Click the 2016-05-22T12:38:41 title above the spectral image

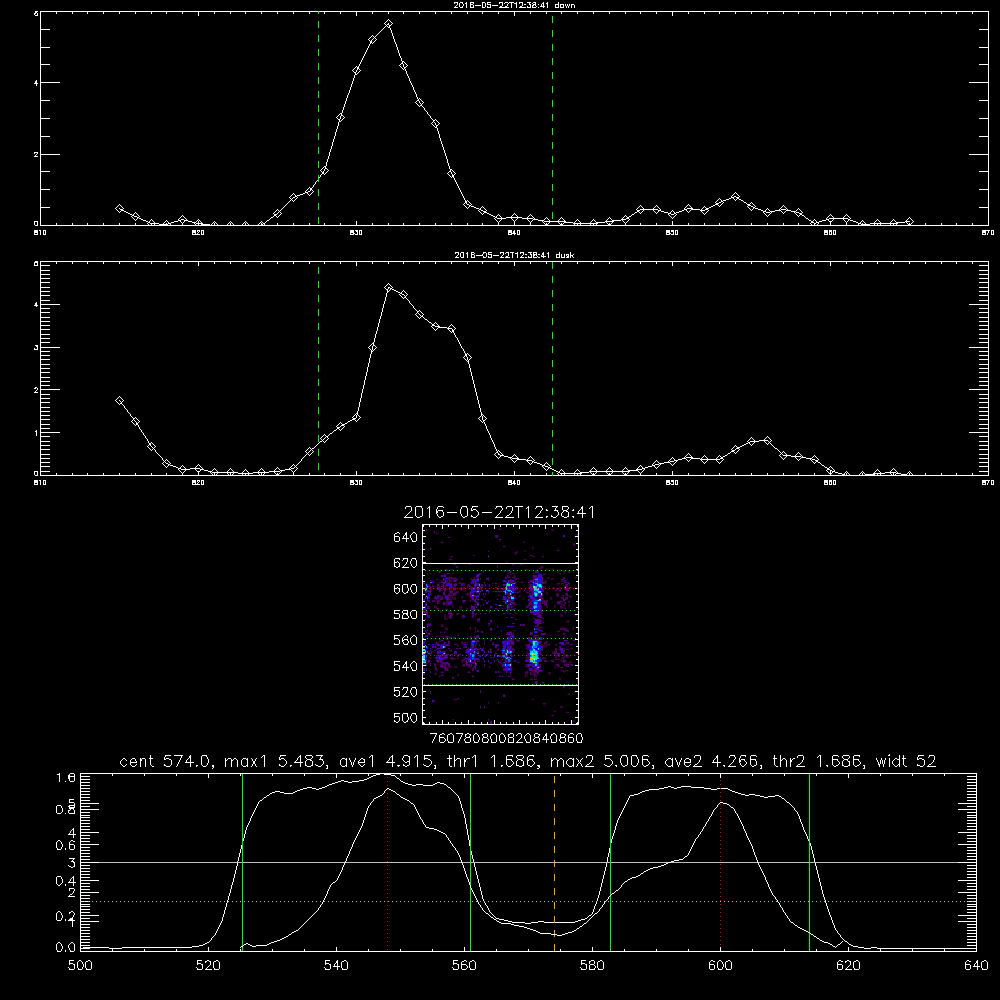pyautogui.click(x=499, y=512)
